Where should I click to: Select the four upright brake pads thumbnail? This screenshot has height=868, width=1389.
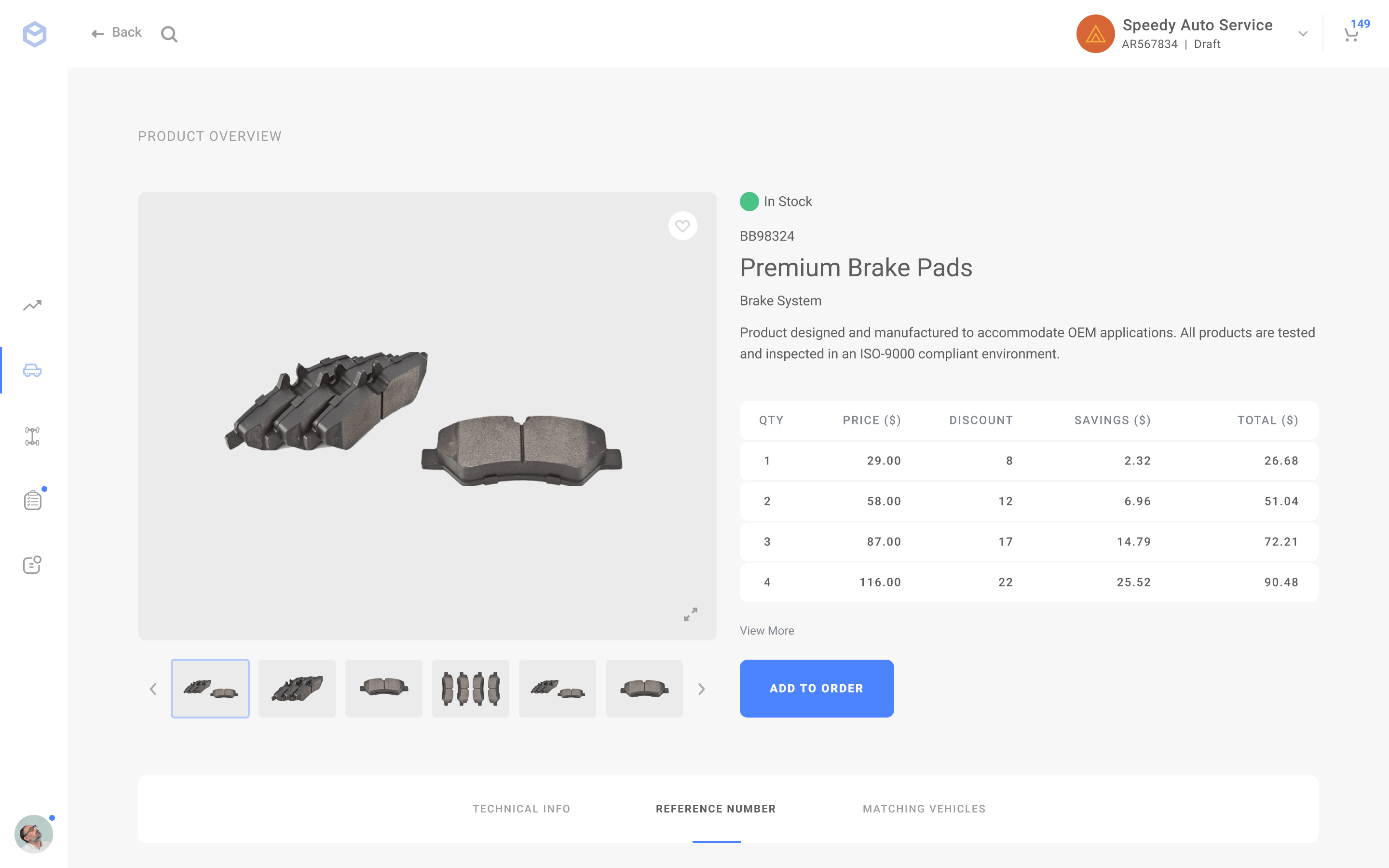(470, 688)
